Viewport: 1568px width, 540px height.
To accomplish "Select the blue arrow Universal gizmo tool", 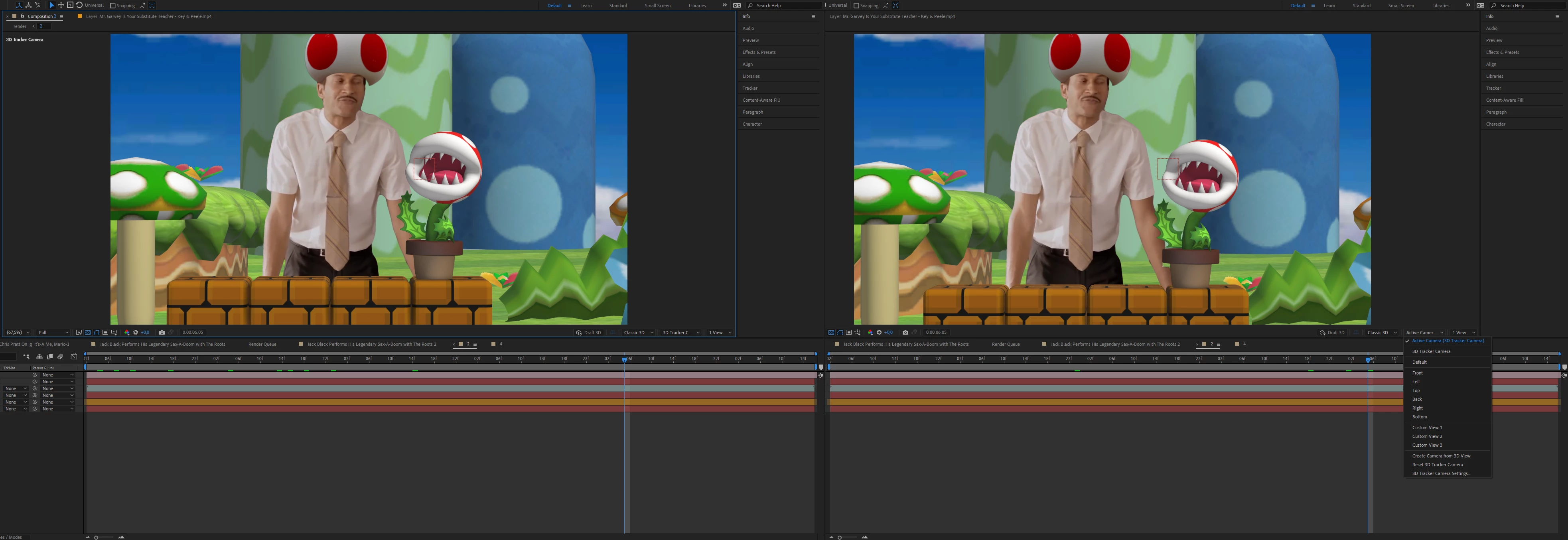I will tap(52, 5).
